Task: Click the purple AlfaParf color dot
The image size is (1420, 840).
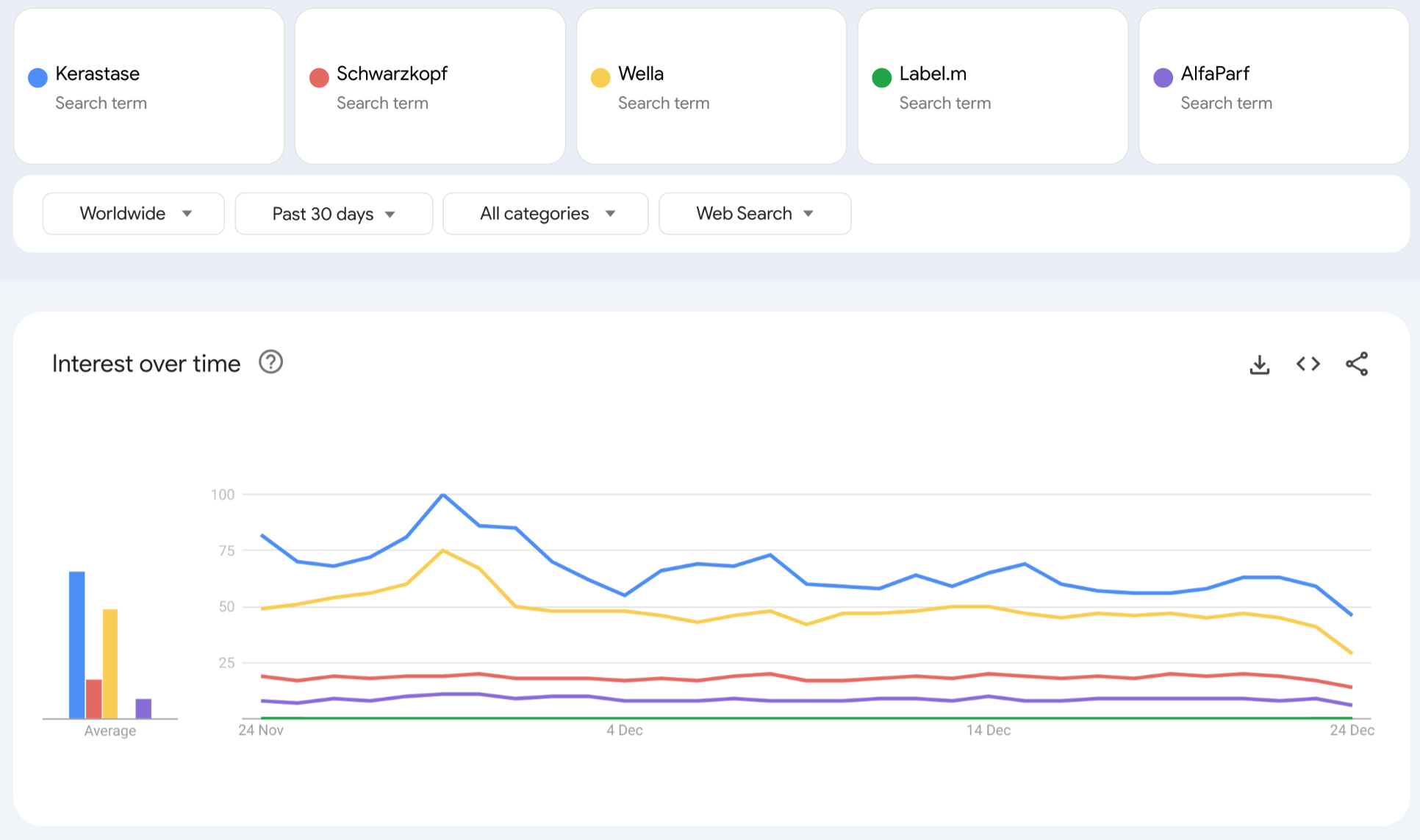Action: pyautogui.click(x=1163, y=77)
